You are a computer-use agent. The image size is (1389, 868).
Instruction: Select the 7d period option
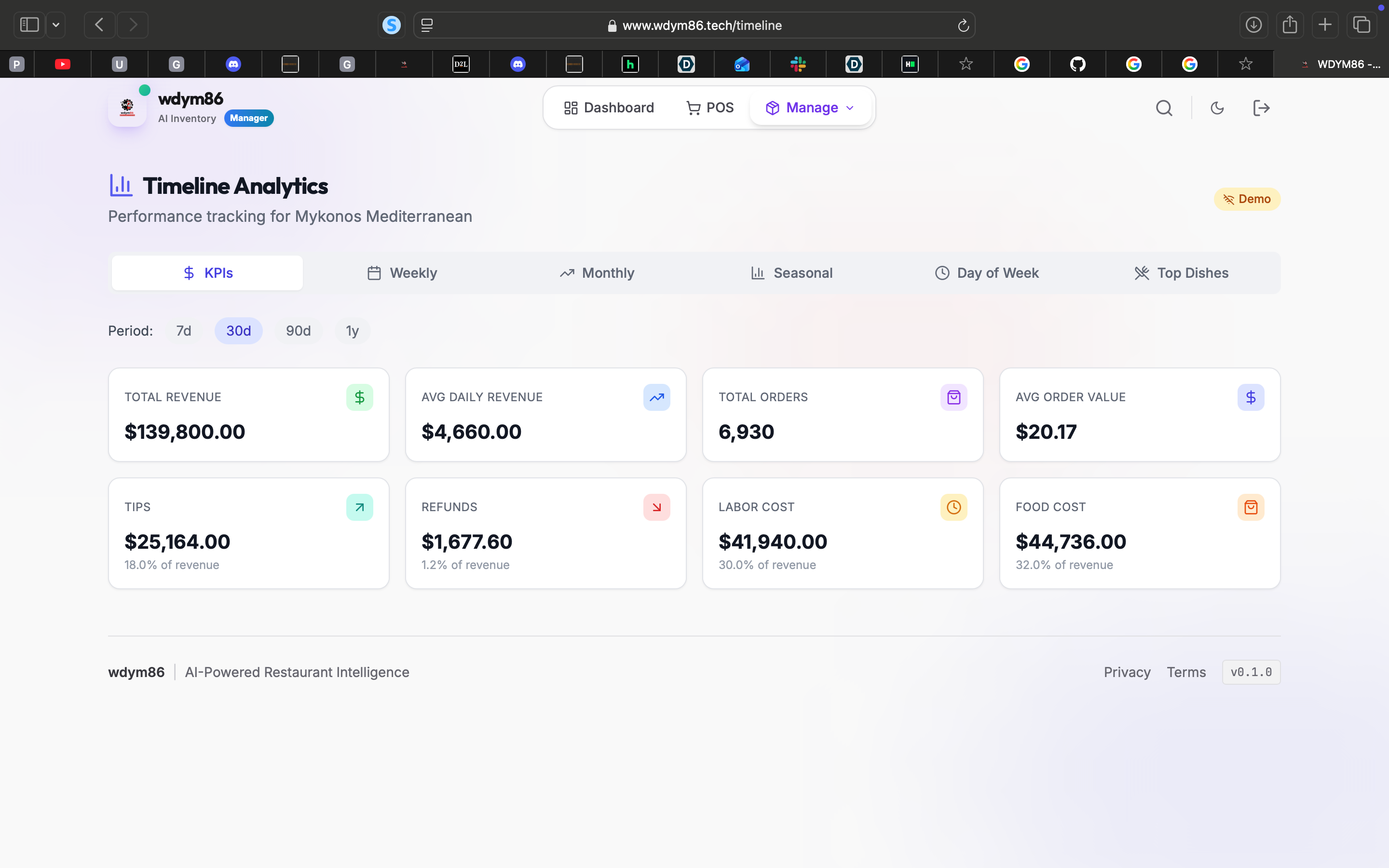pyautogui.click(x=184, y=331)
